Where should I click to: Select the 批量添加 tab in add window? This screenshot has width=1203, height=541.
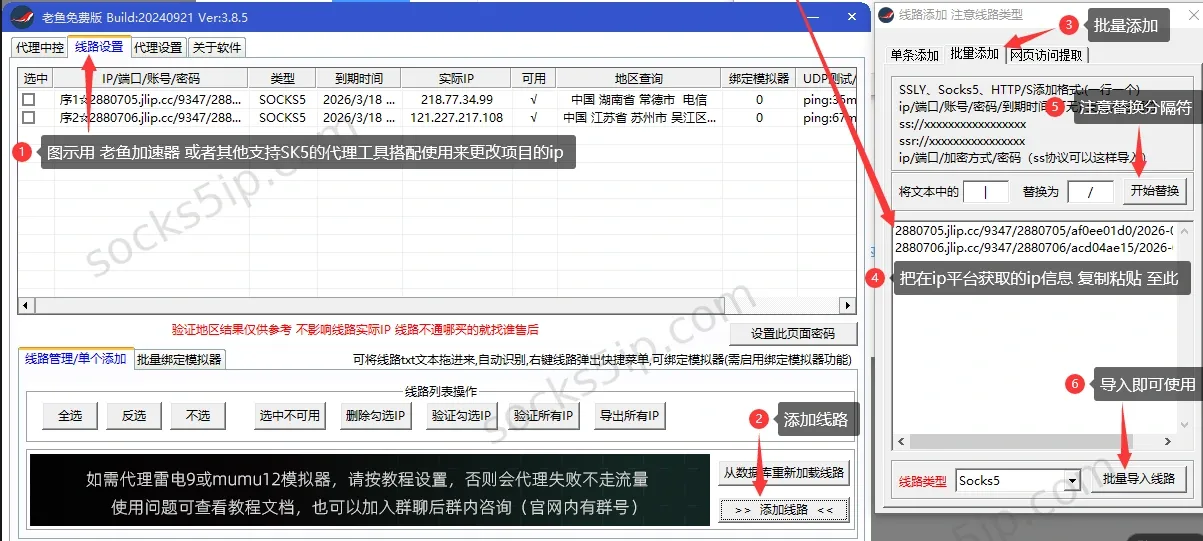click(x=974, y=54)
